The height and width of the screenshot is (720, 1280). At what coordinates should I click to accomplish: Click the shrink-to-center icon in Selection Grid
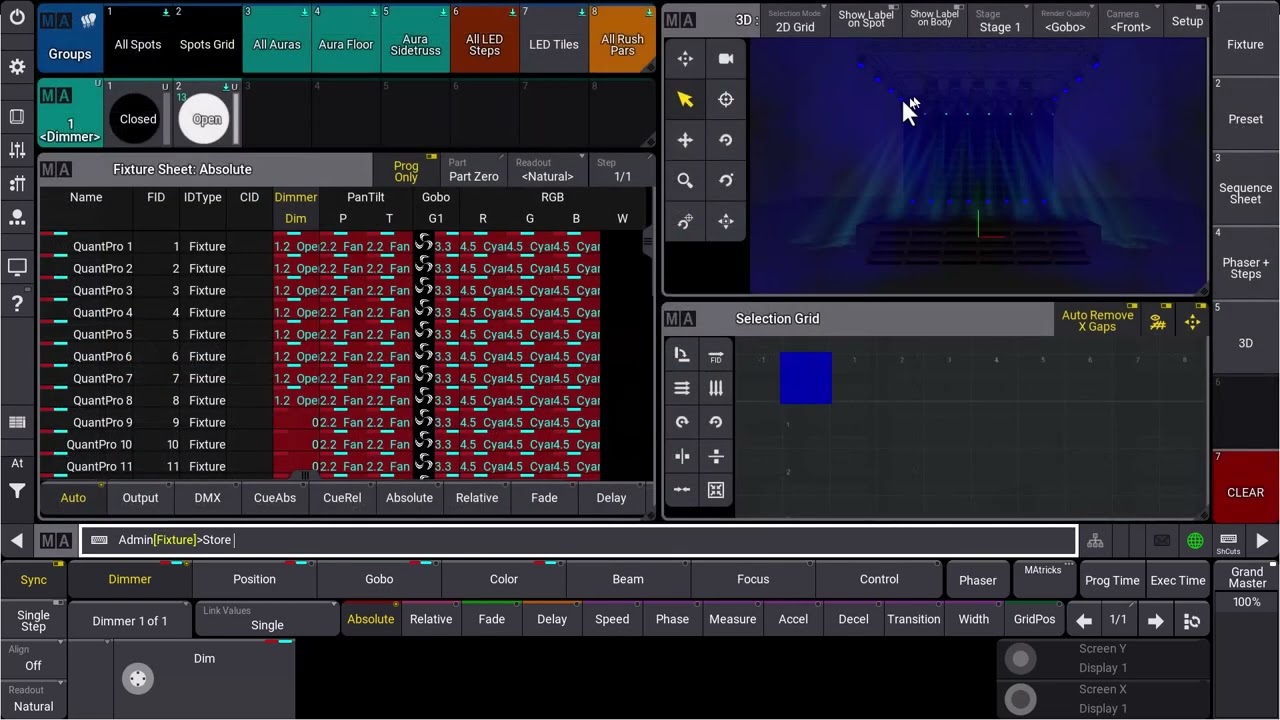[x=716, y=490]
